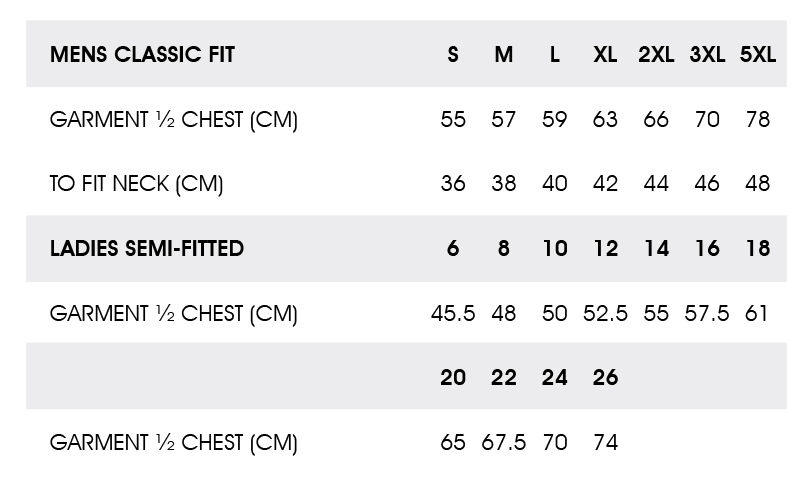The width and height of the screenshot is (810, 480).
Task: Click the 3XL size header
Action: [x=707, y=54]
